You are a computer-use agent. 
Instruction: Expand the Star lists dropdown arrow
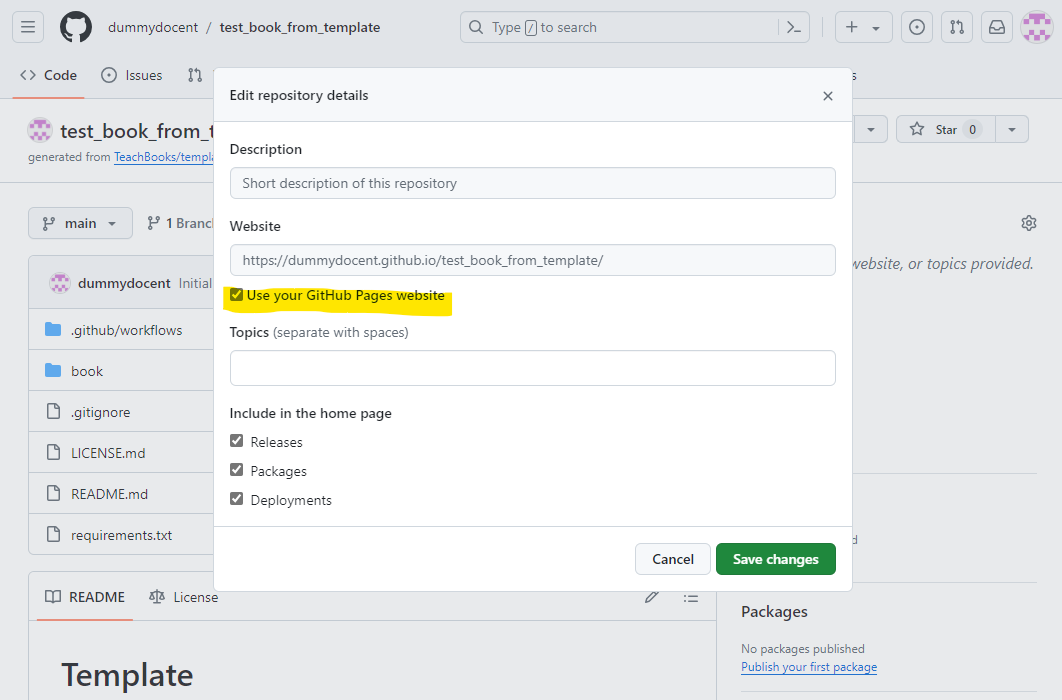1012,129
